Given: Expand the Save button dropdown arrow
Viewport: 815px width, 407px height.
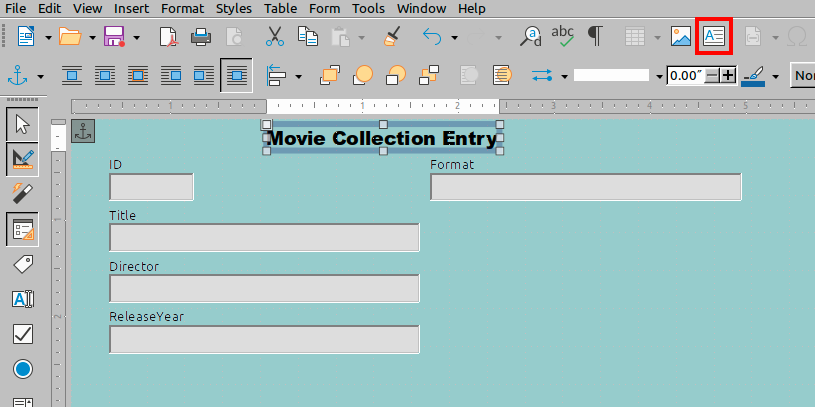Looking at the screenshot, I should (137, 38).
